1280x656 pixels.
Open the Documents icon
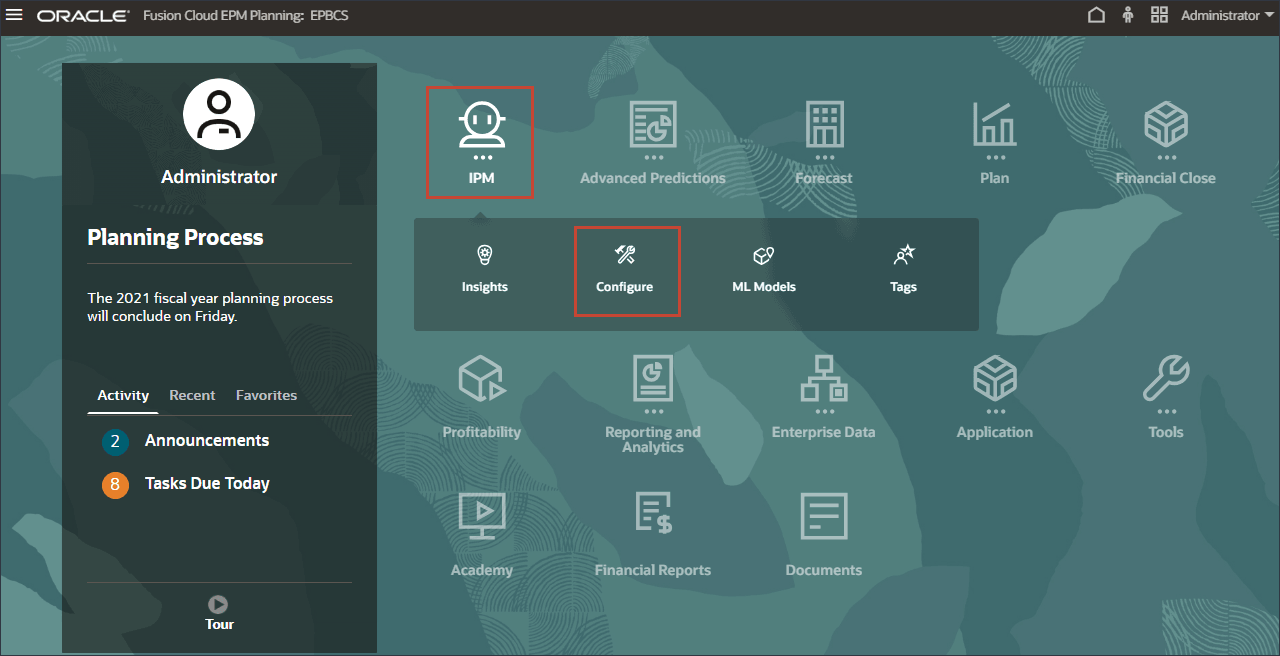coord(824,518)
